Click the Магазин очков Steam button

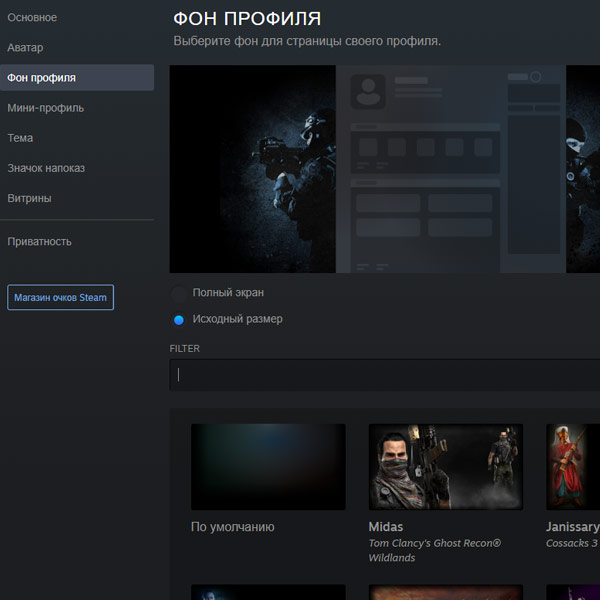[x=60, y=297]
